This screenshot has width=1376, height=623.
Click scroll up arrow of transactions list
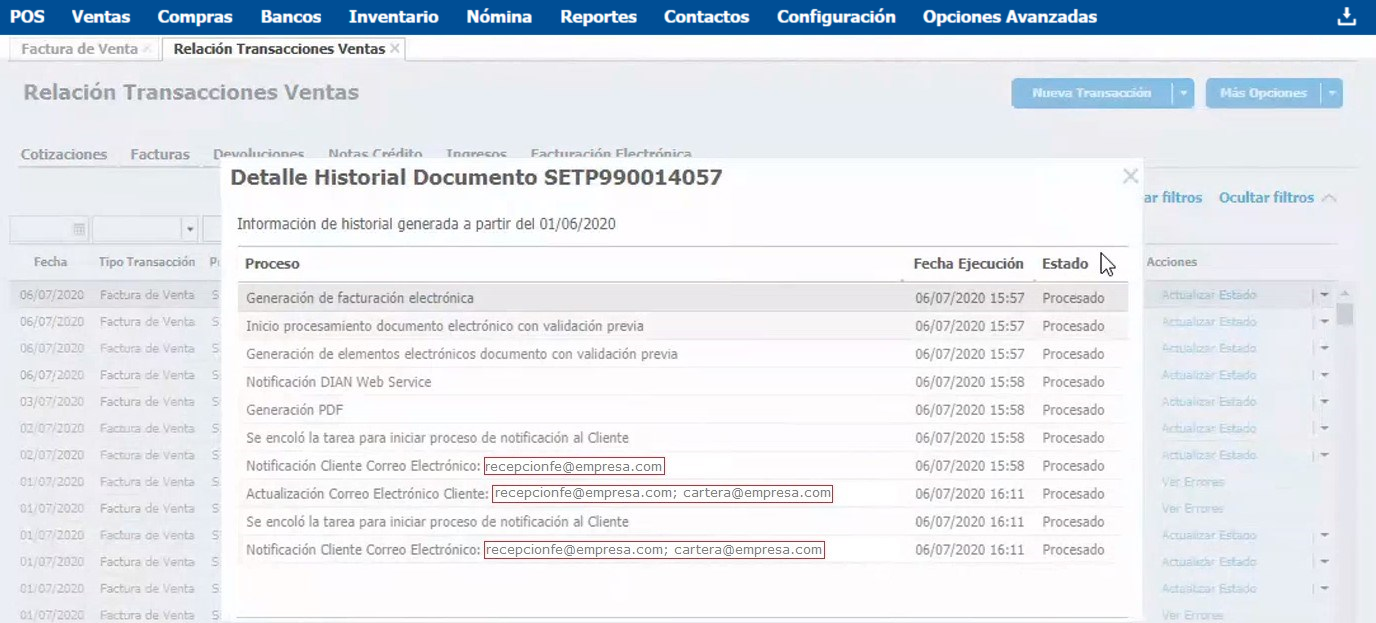click(1345, 294)
